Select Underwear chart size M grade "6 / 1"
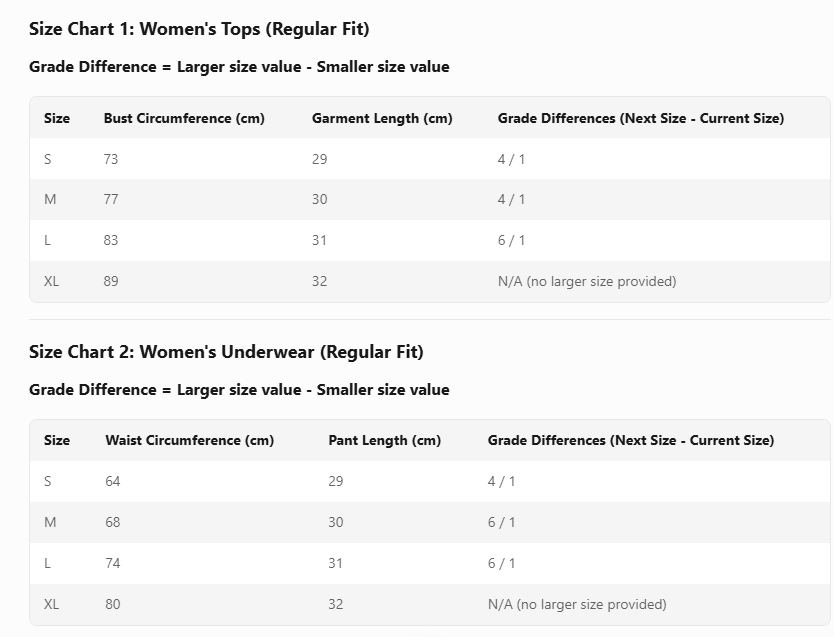834x637 pixels. [501, 522]
